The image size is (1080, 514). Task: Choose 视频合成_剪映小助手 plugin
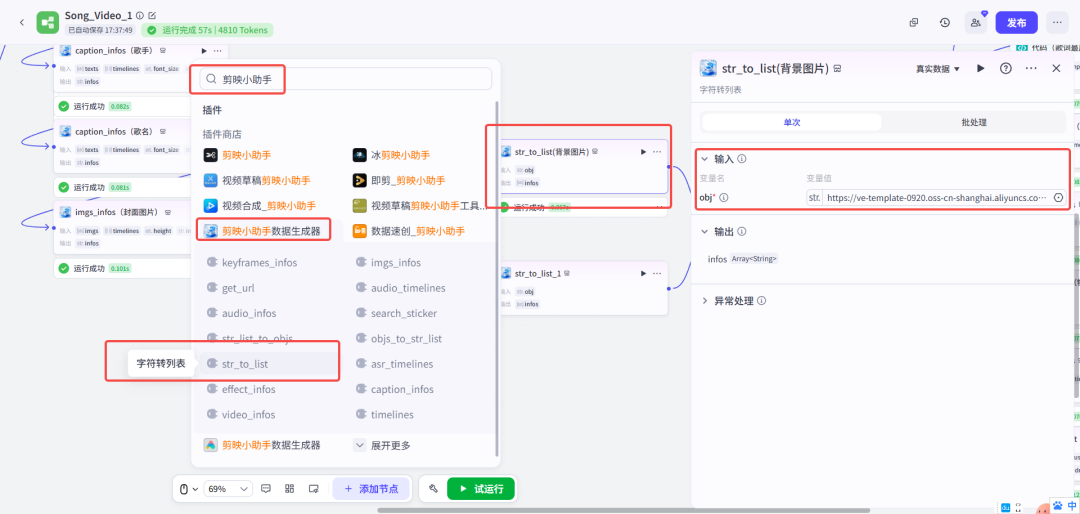click(260, 205)
